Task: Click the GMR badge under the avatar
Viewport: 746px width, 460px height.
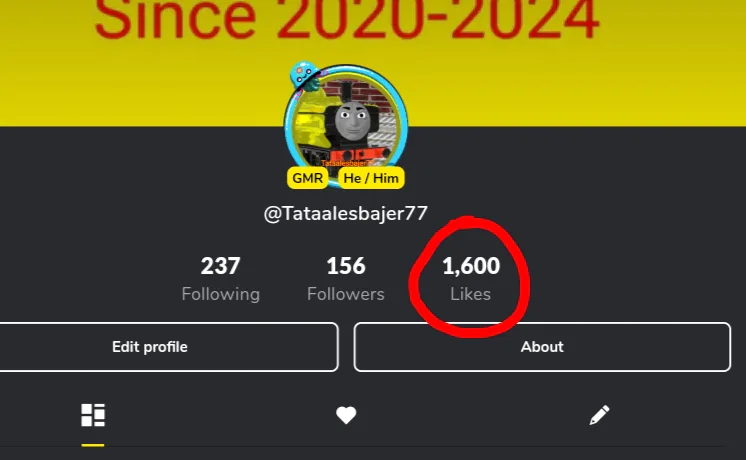Action: pyautogui.click(x=307, y=178)
